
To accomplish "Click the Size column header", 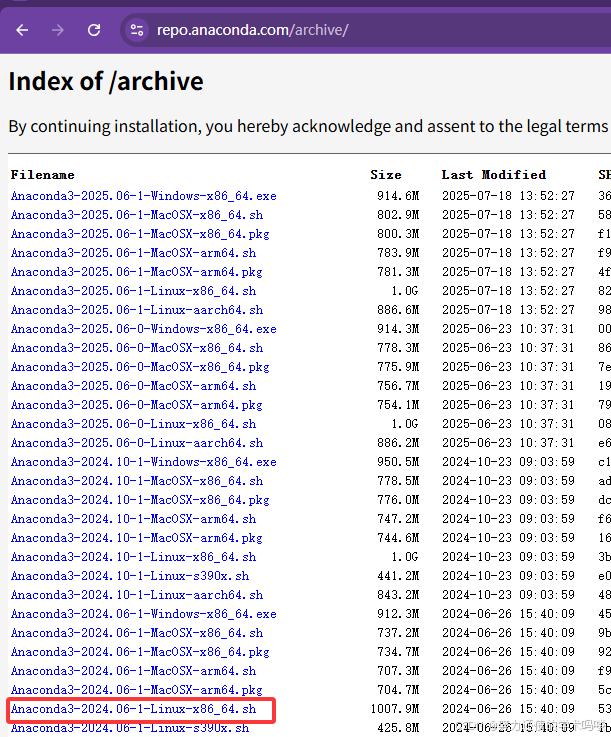I will [386, 175].
